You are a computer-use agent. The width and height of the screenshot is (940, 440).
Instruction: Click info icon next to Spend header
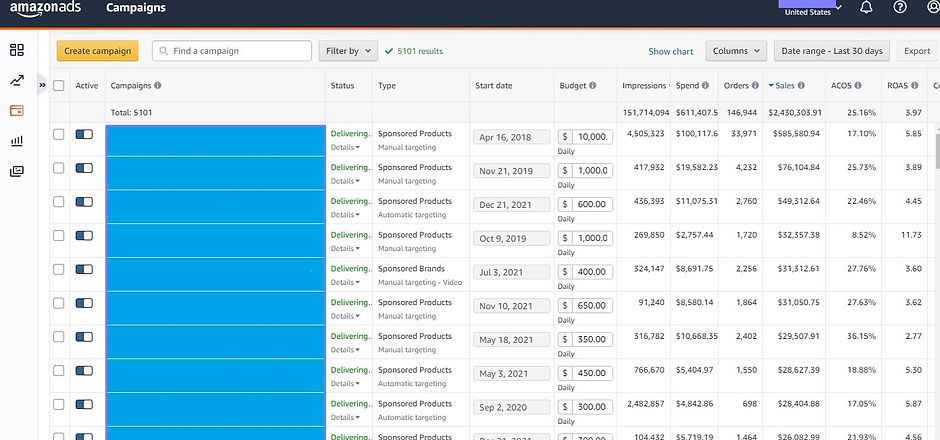(x=706, y=86)
